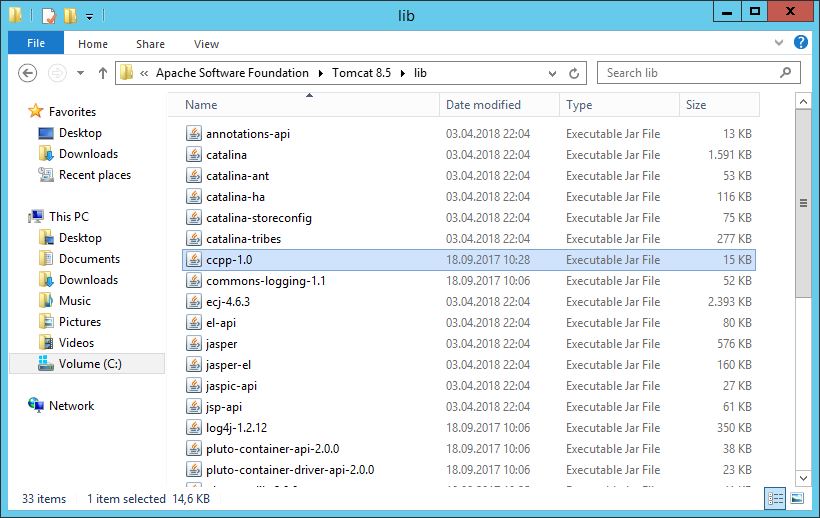Screen dimensions: 820x518
Task: Select This PC in the navigation pane
Action: tap(69, 216)
